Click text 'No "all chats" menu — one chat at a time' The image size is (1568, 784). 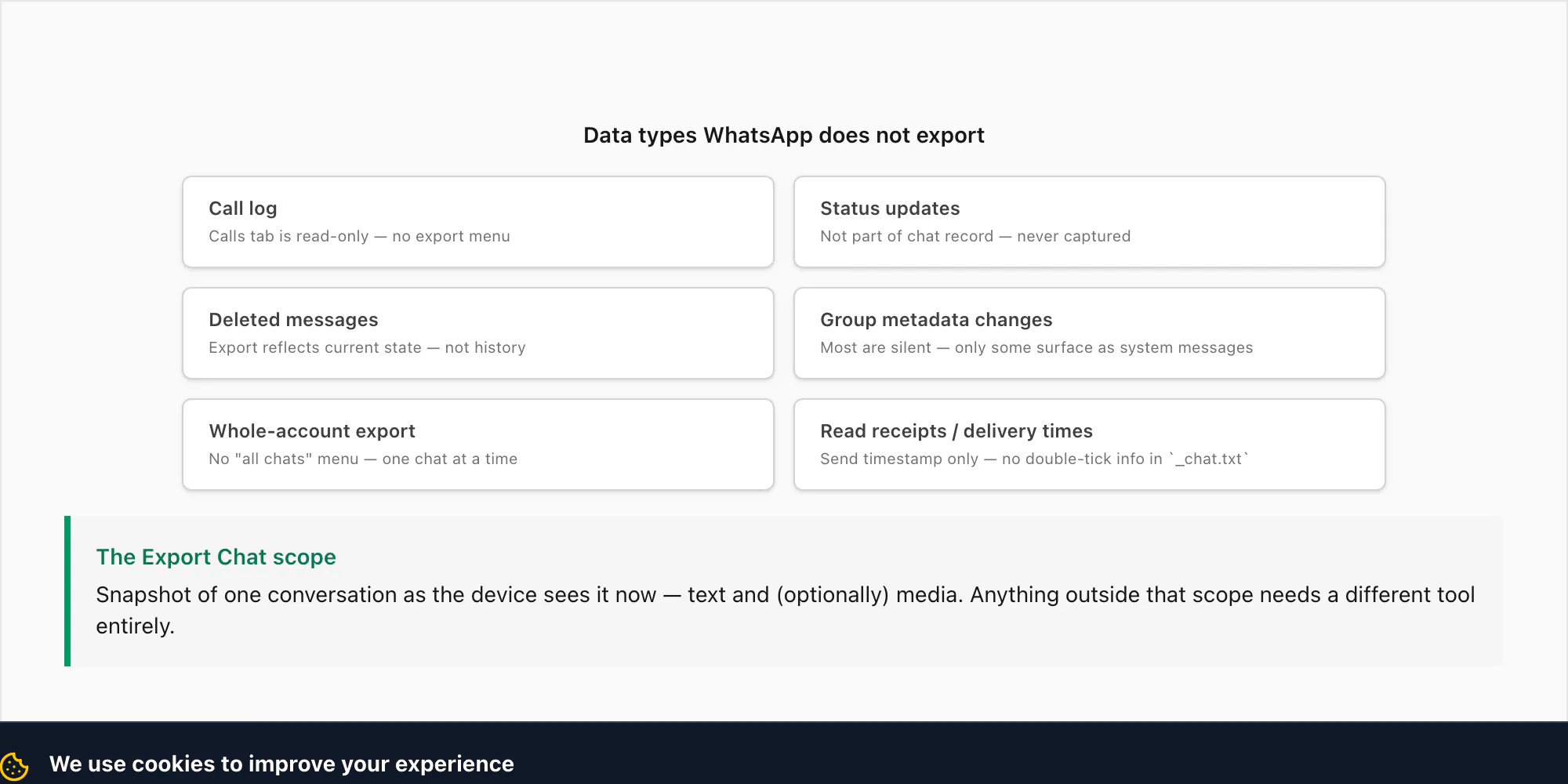[363, 459]
